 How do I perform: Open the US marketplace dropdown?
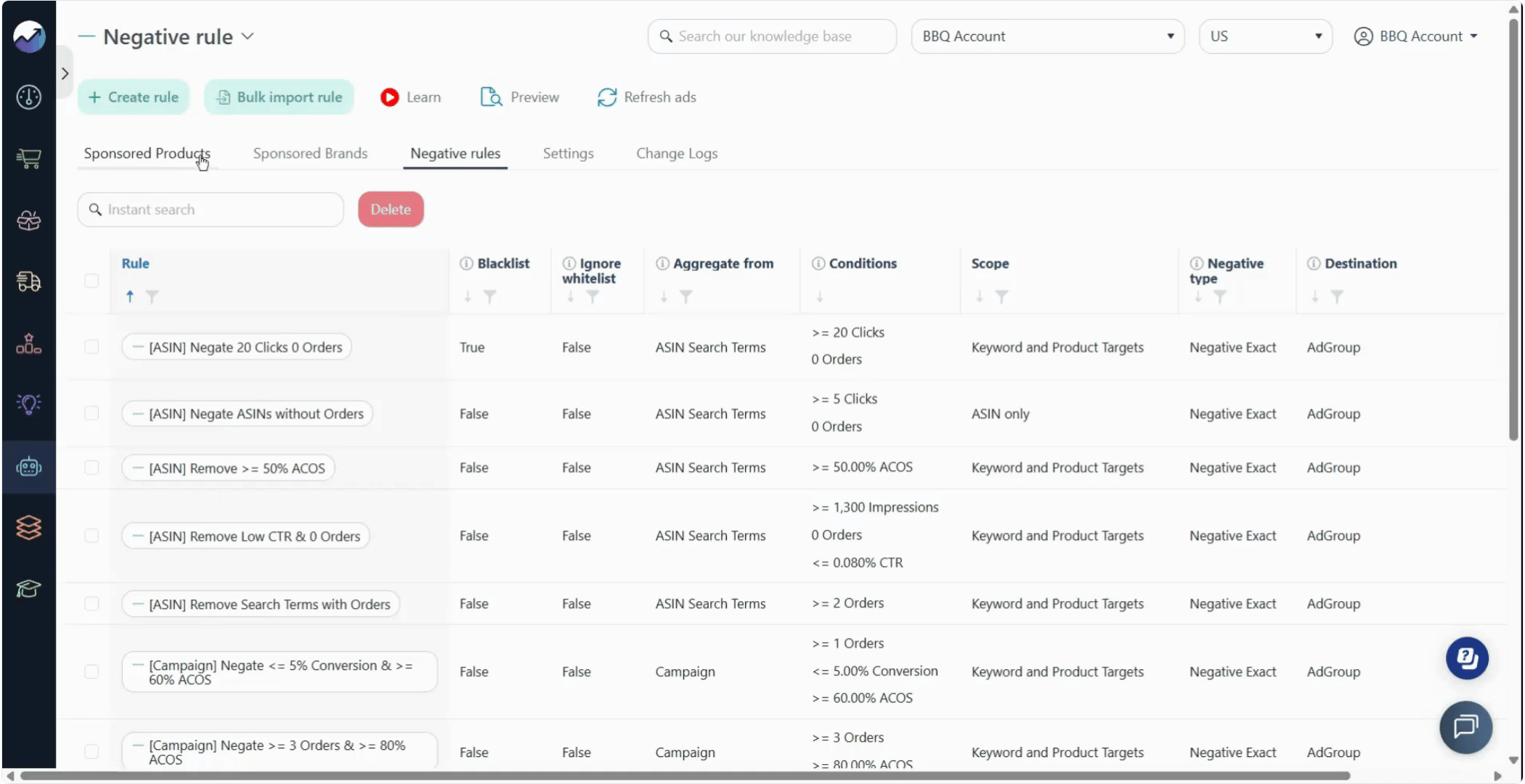1265,36
